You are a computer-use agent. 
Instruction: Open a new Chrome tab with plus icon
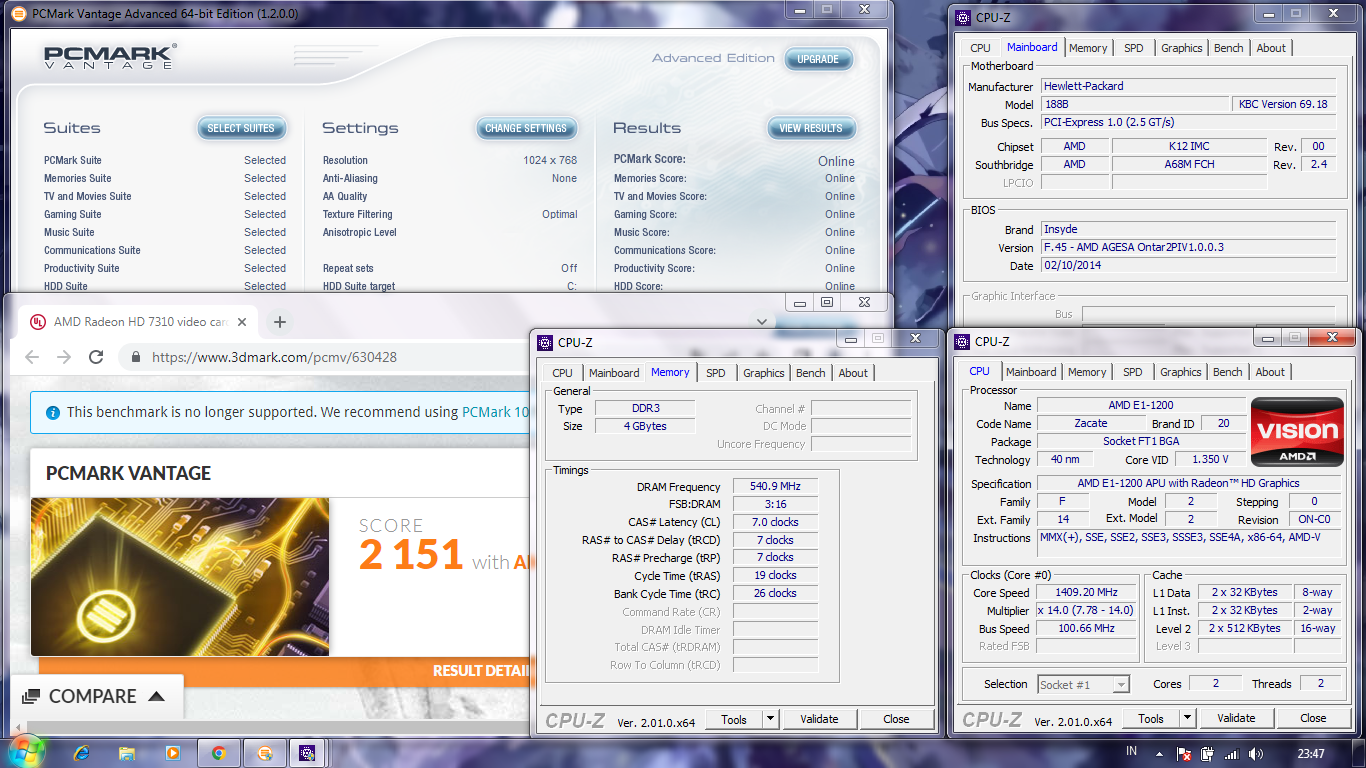pyautogui.click(x=280, y=322)
